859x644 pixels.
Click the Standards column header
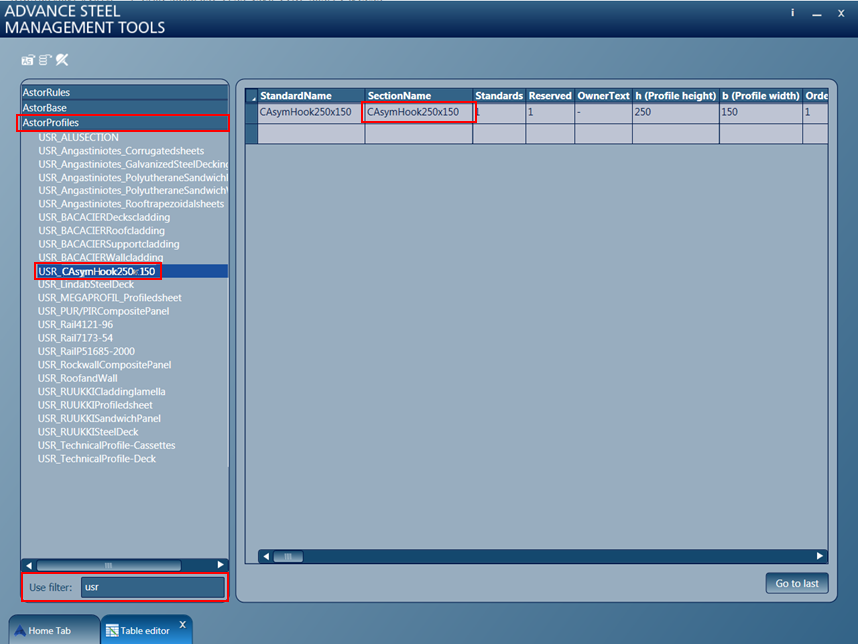click(499, 95)
